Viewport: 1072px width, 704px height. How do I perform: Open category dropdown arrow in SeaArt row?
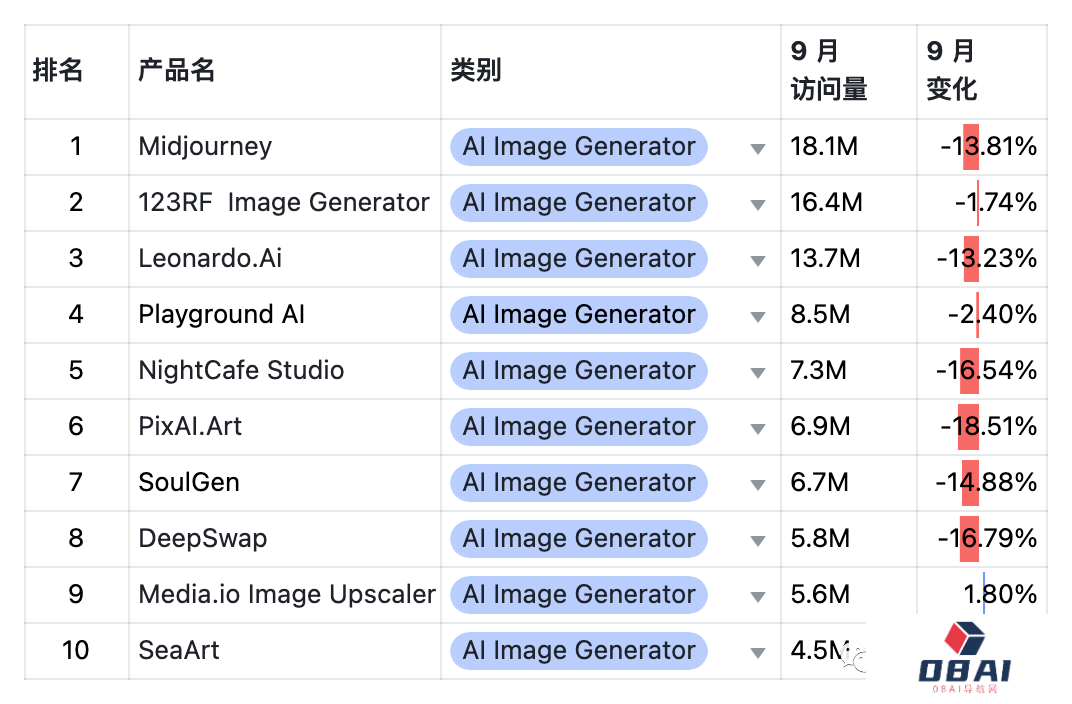tap(757, 653)
